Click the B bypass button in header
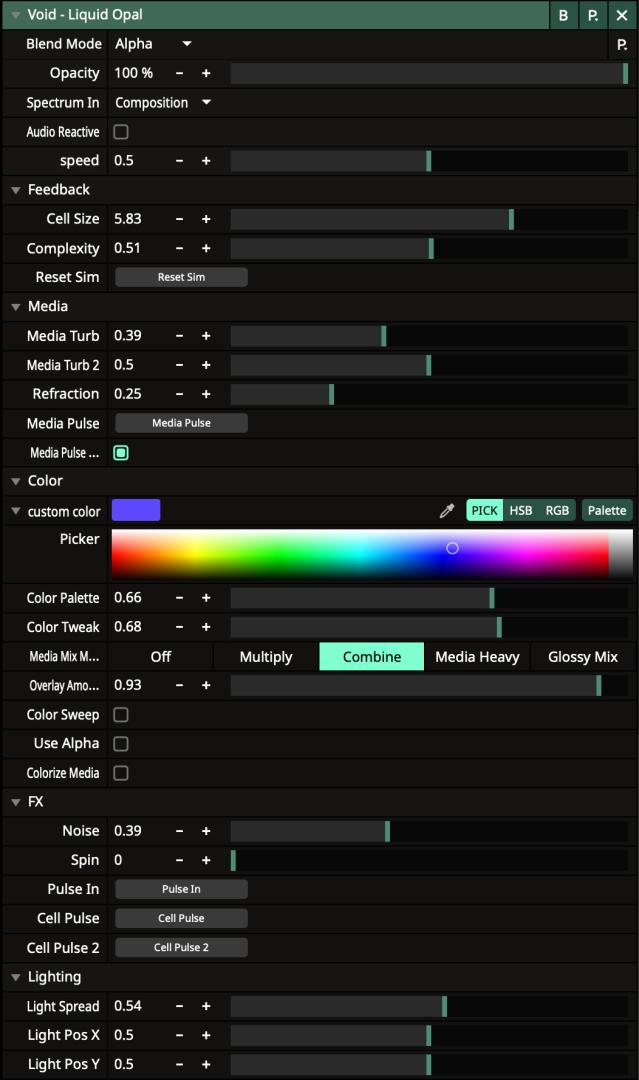The height and width of the screenshot is (1080, 639). click(x=563, y=15)
